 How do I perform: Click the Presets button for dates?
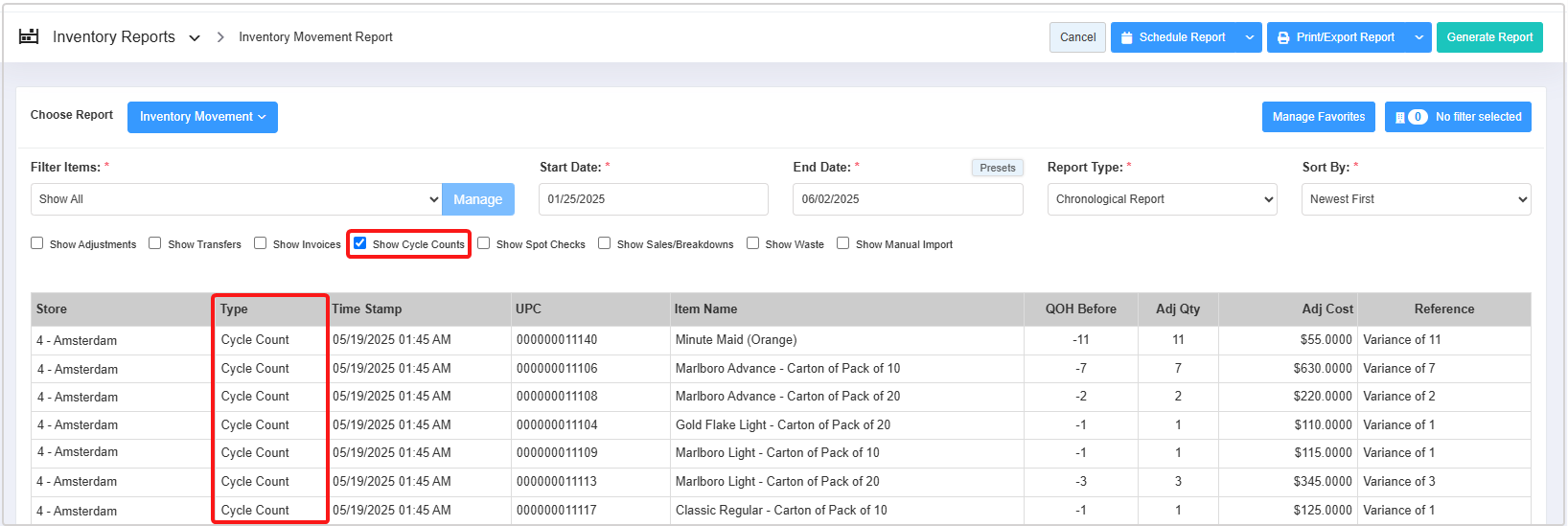click(x=998, y=168)
